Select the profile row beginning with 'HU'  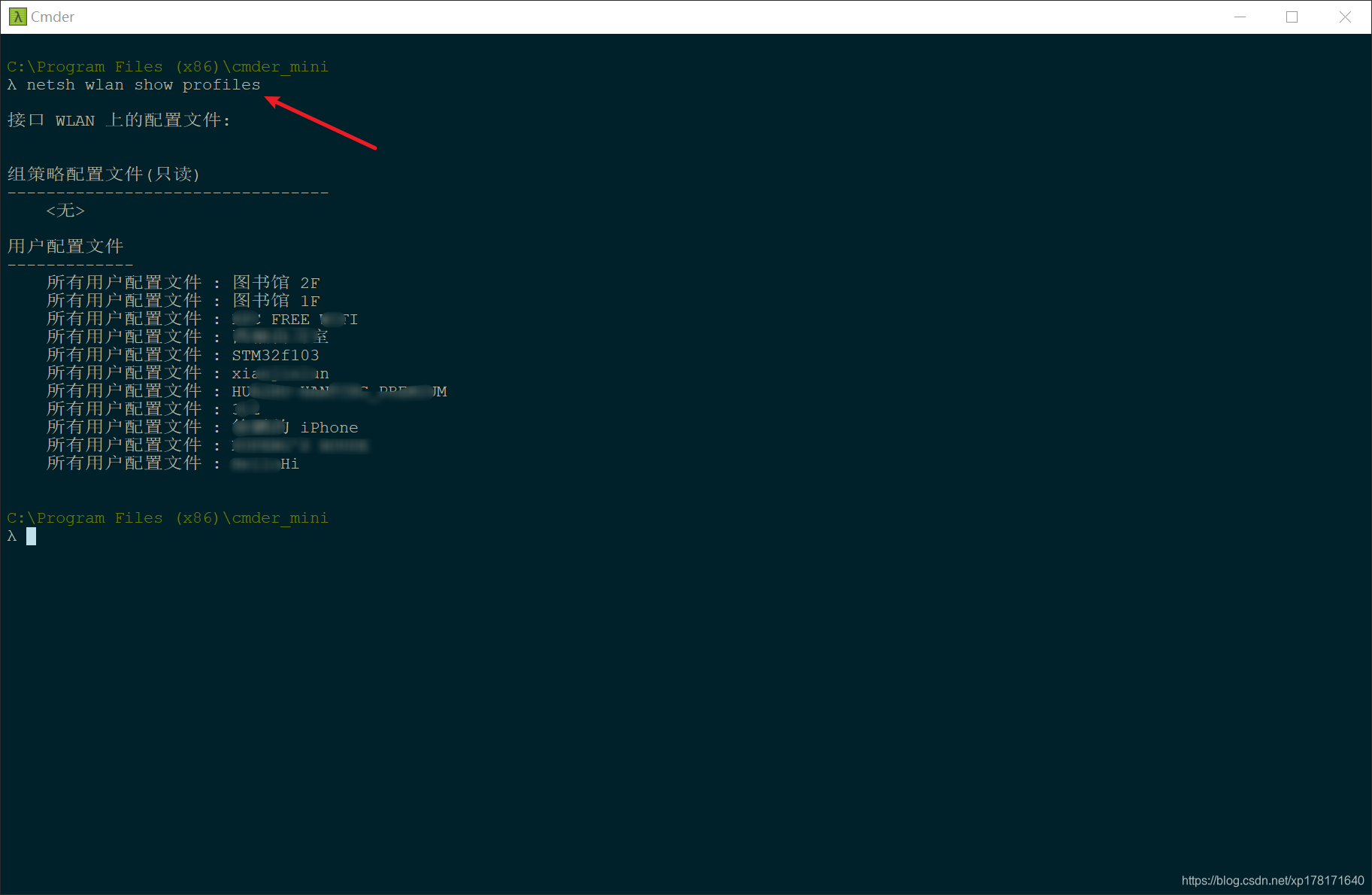247,391
